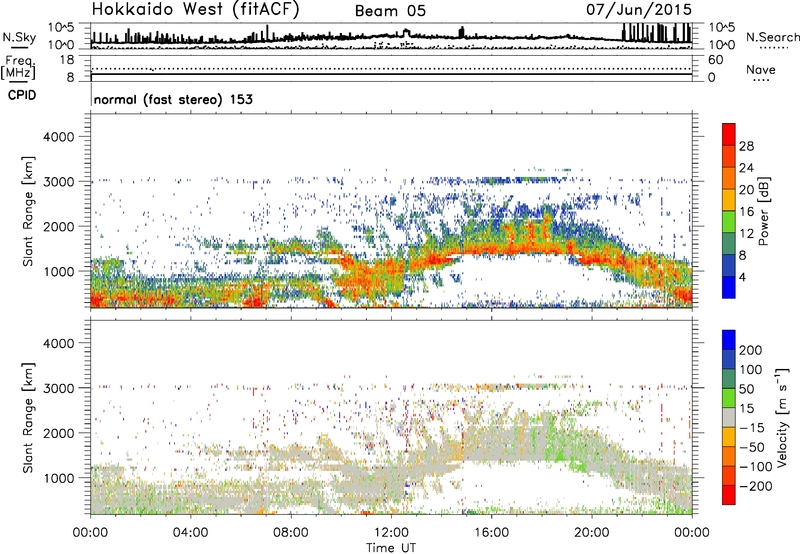
Task: Click the '60' Nave axis tick
Action: [x=715, y=60]
